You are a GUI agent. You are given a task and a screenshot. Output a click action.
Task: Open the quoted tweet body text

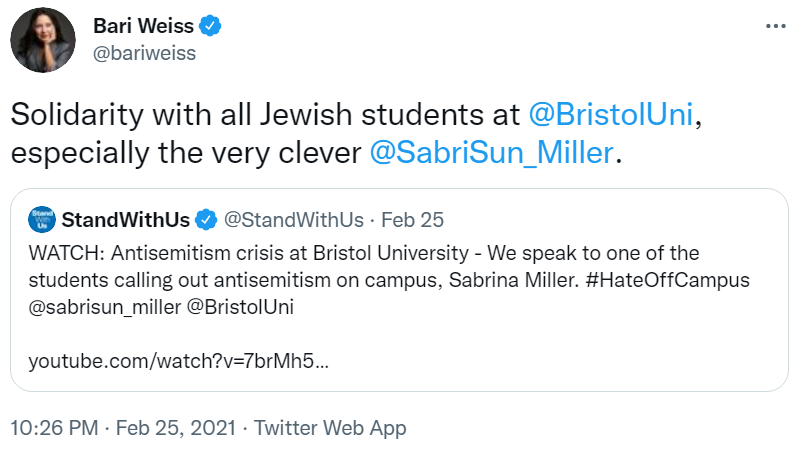pos(389,280)
